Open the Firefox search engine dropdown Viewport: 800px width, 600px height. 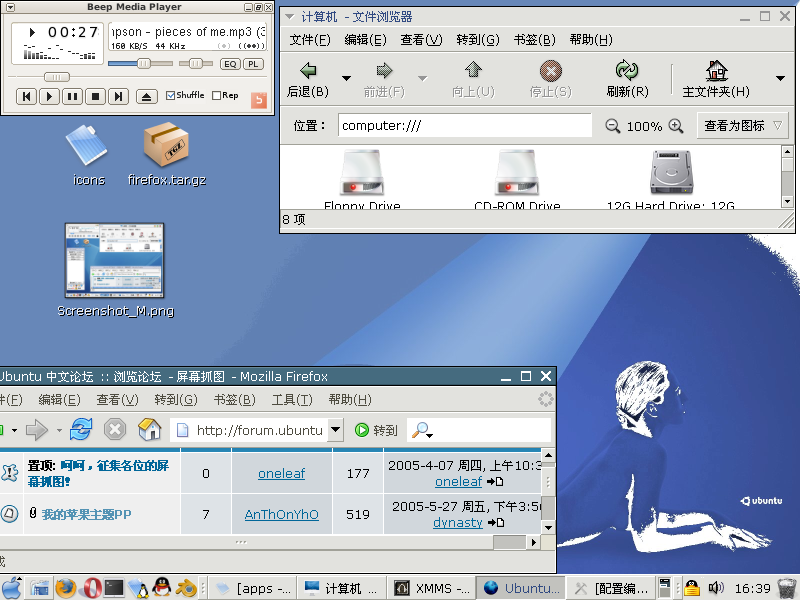tap(422, 431)
